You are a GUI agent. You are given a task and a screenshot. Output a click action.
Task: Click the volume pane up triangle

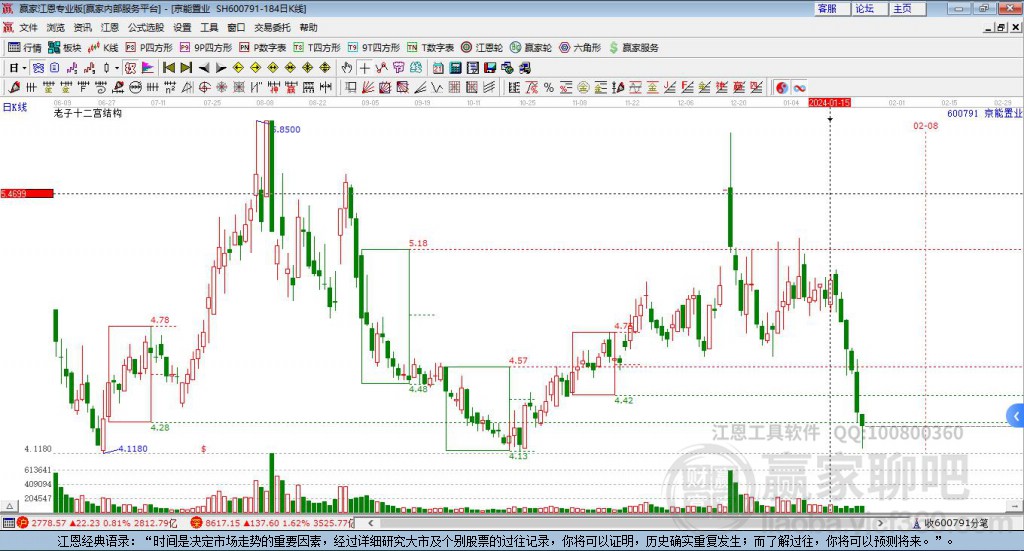(x=8, y=506)
